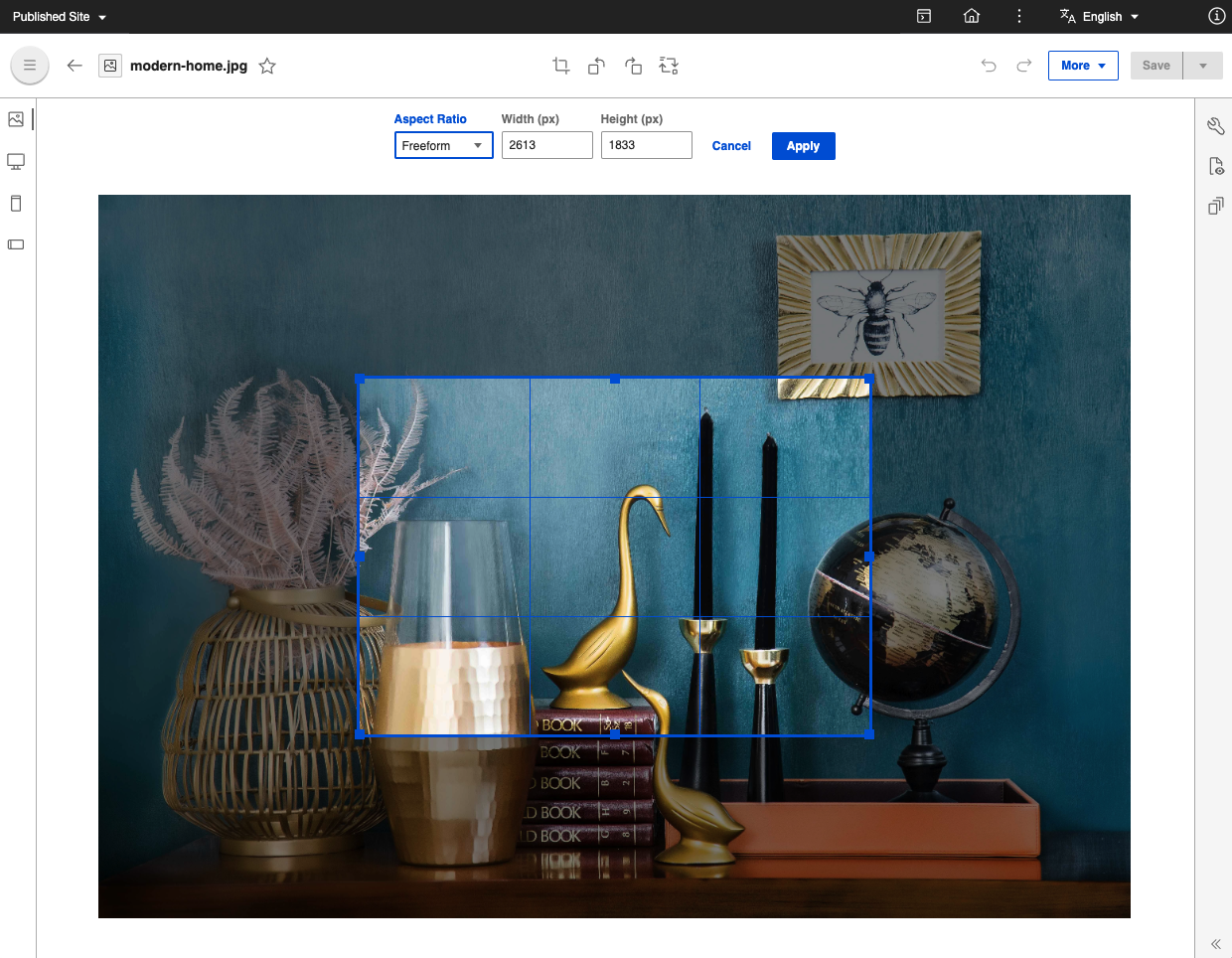Cancel the crop operation
This screenshot has height=958, width=1232.
click(x=731, y=145)
